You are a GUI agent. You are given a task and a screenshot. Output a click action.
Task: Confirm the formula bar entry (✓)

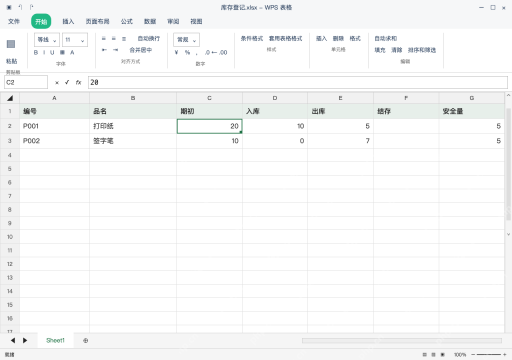pos(67,82)
